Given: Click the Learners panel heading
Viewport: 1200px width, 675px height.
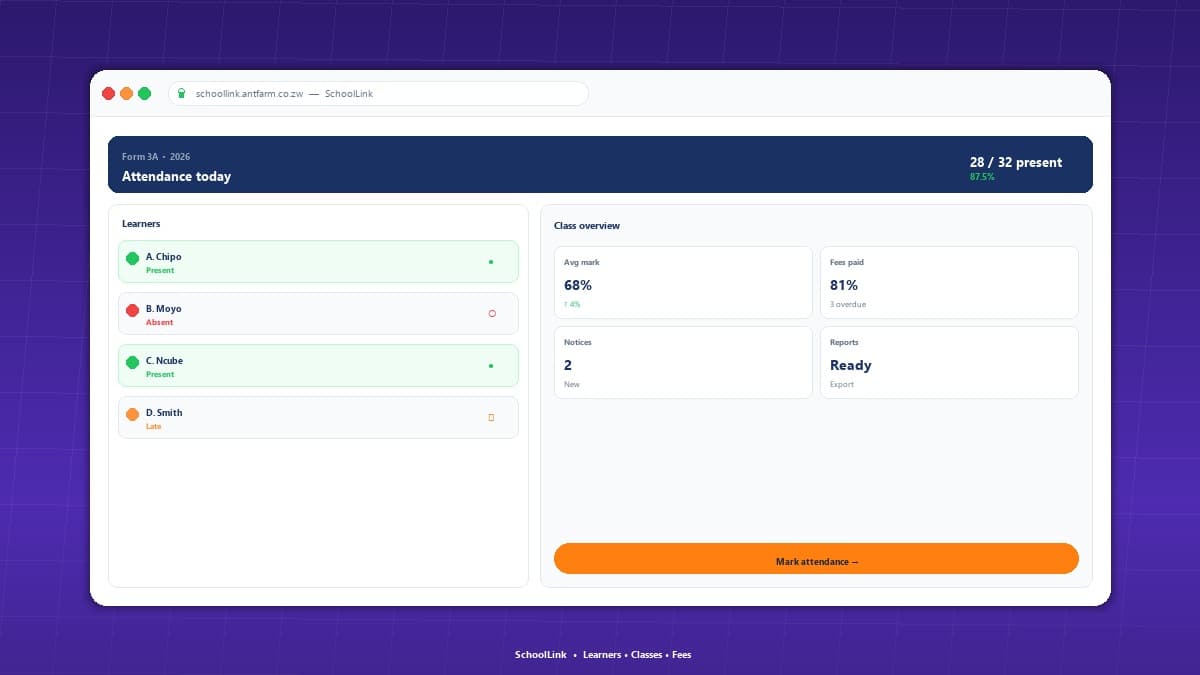Looking at the screenshot, I should point(141,224).
